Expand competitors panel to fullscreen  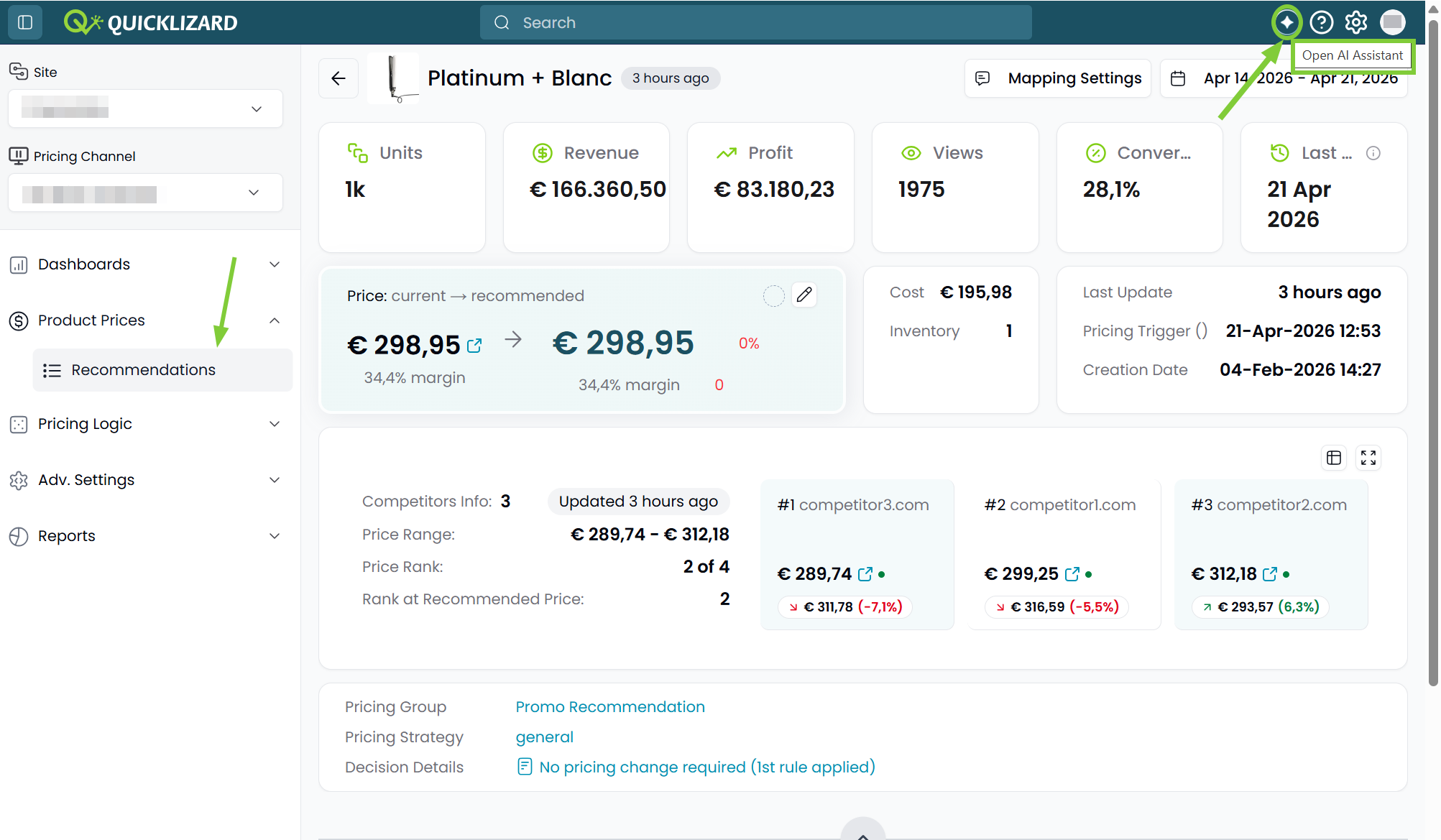coord(1368,458)
